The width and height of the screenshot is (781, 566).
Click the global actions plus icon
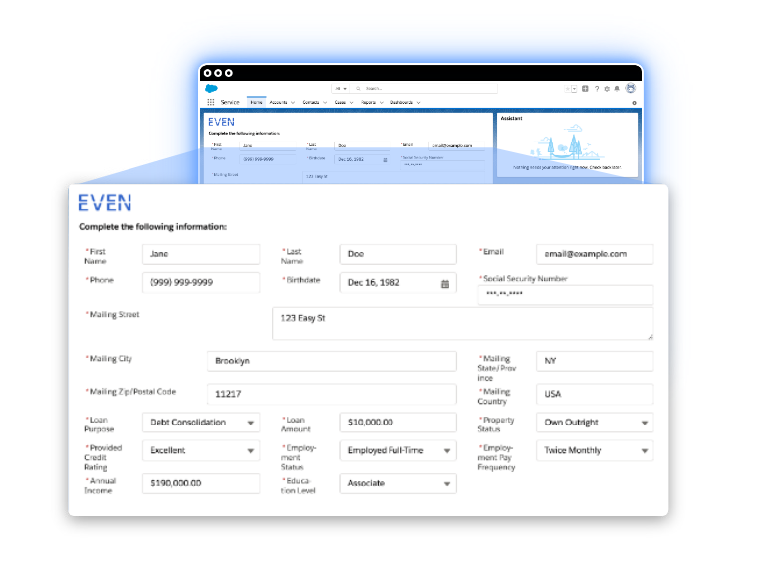585,89
